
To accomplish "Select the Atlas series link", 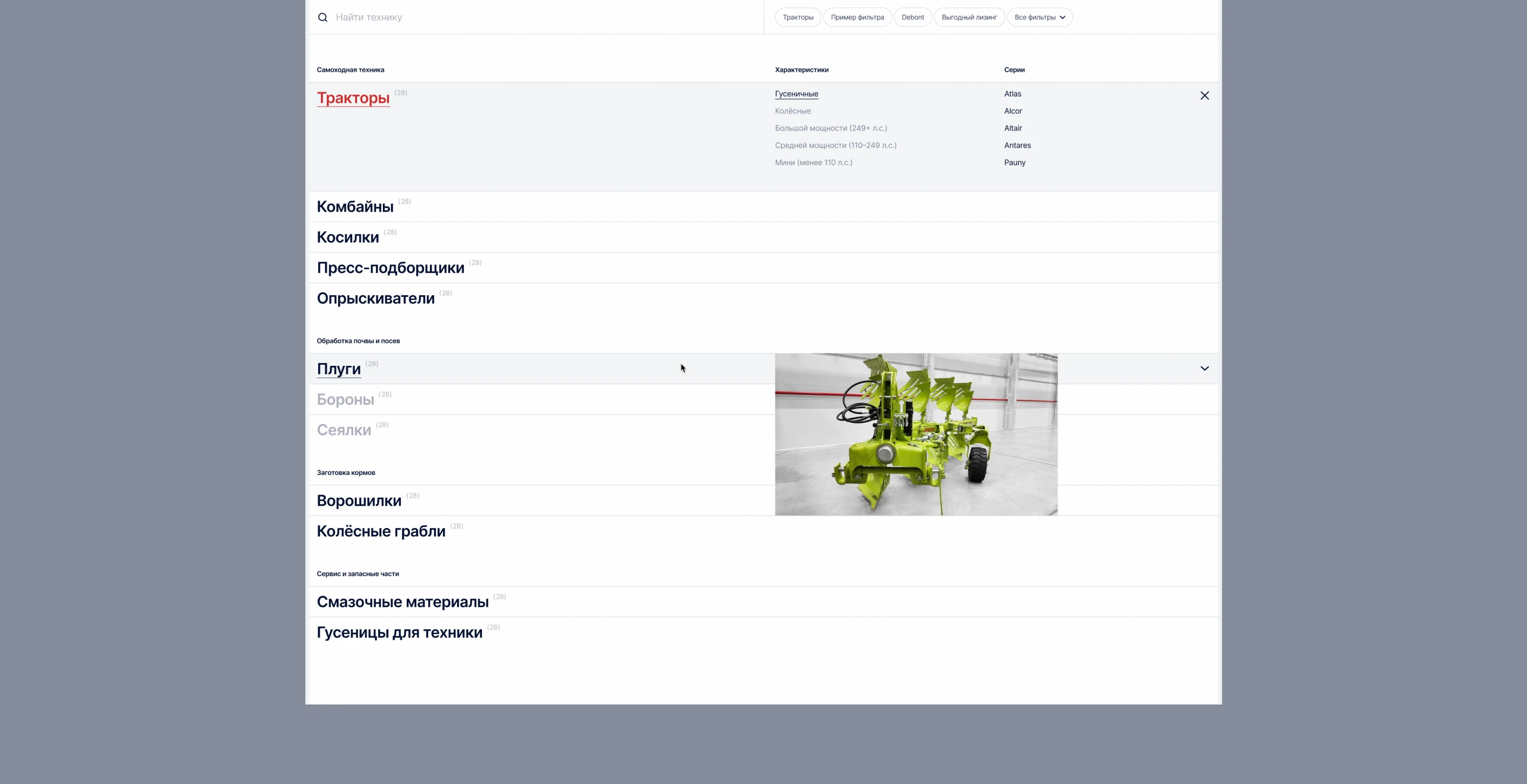I will tap(1013, 94).
